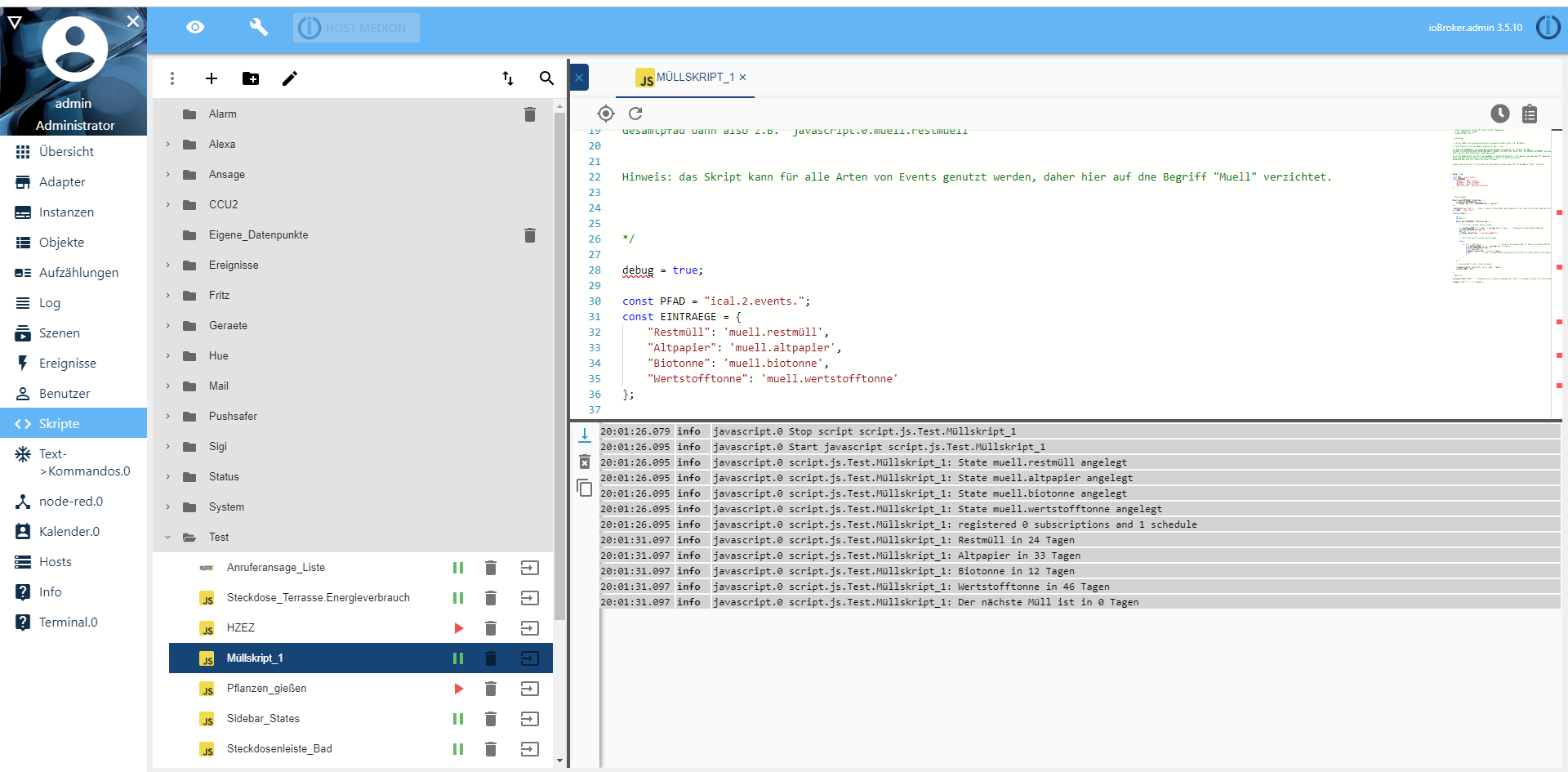Click the admin avatar image

(x=75, y=50)
